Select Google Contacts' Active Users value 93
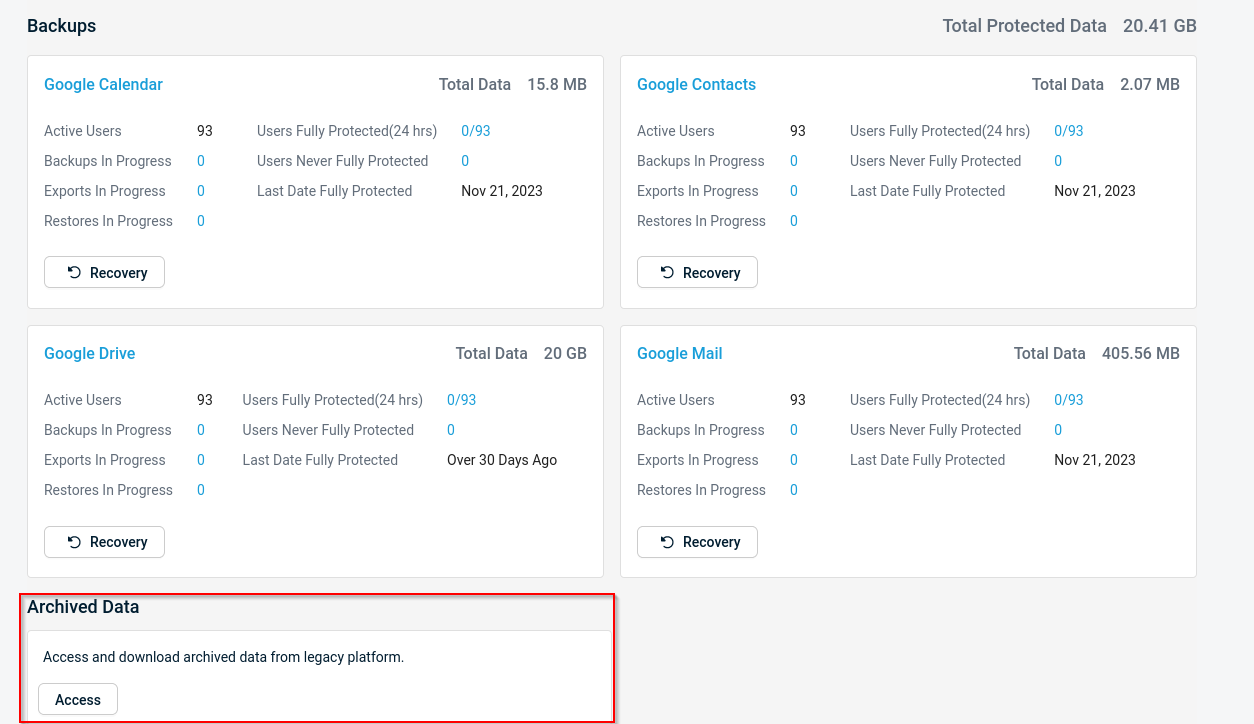 pyautogui.click(x=798, y=131)
